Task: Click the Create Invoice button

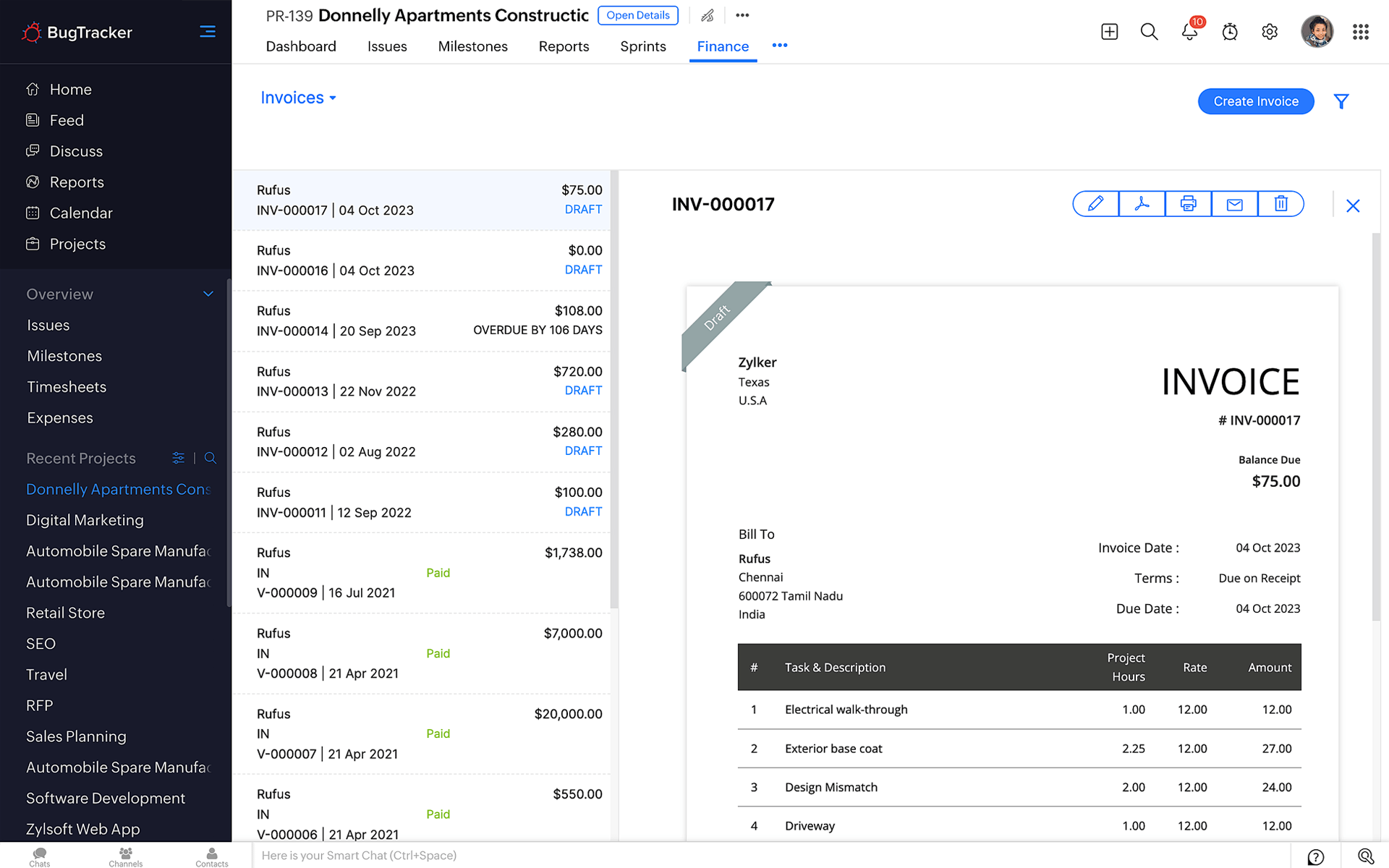Action: (1255, 101)
